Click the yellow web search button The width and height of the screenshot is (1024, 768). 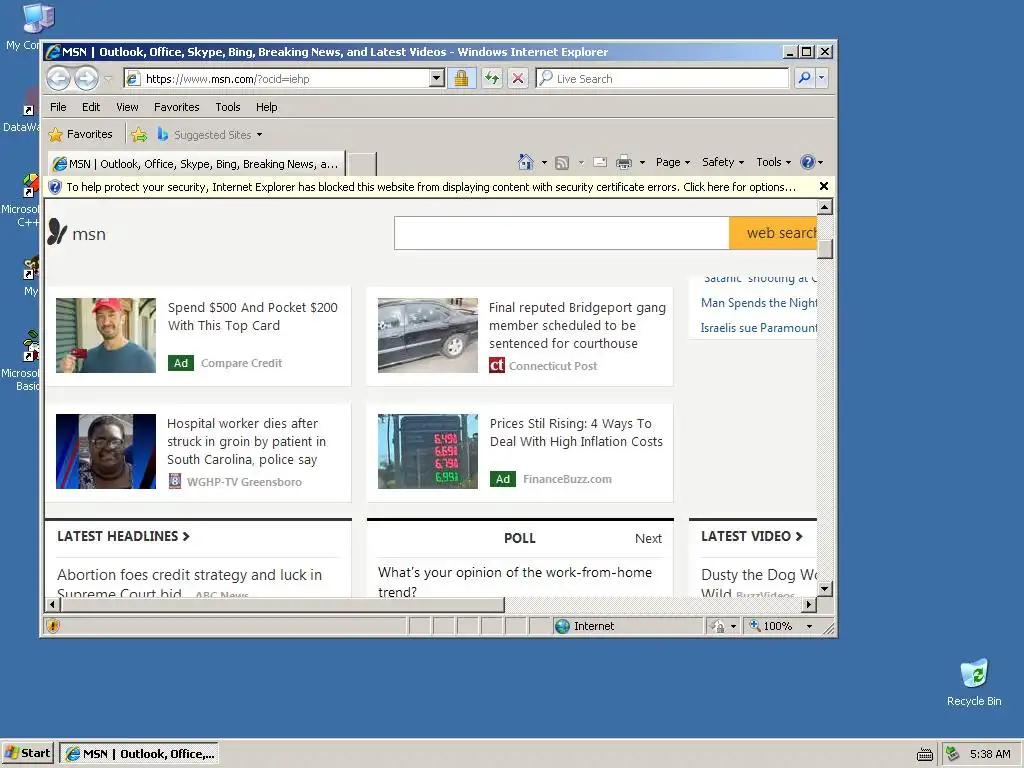point(773,233)
